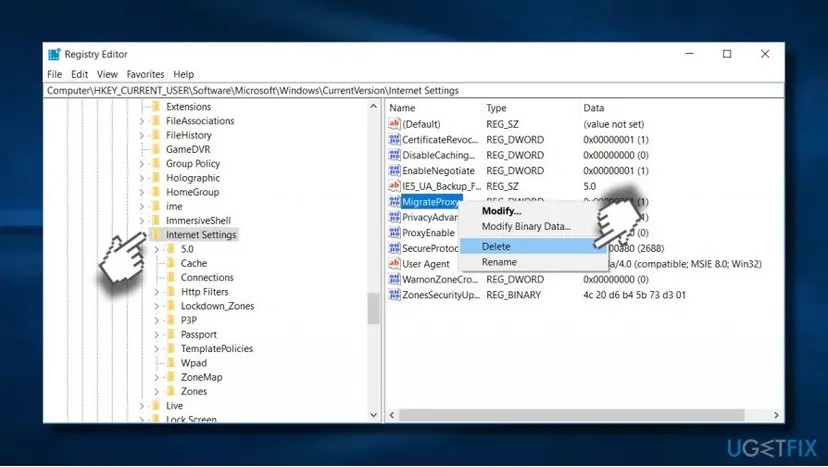
Task: Open the Help menu
Action: click(184, 74)
